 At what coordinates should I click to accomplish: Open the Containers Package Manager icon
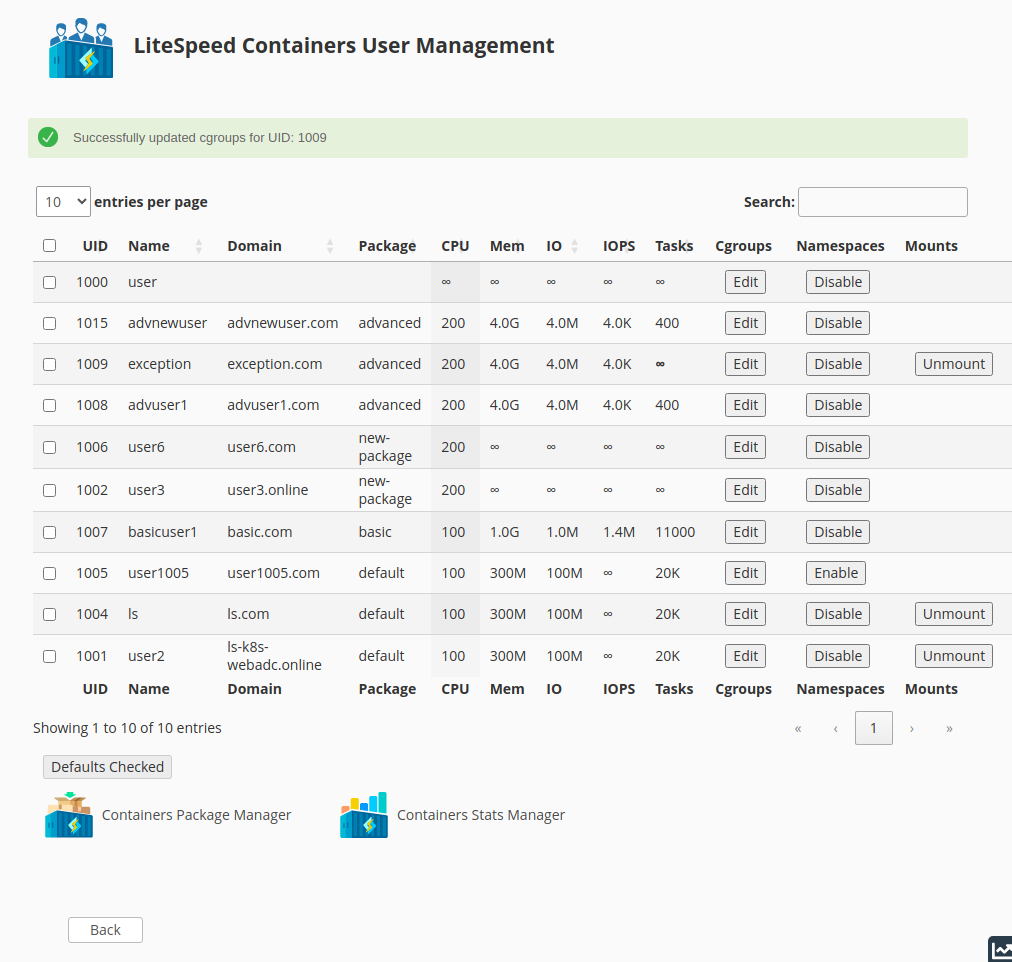tap(69, 815)
